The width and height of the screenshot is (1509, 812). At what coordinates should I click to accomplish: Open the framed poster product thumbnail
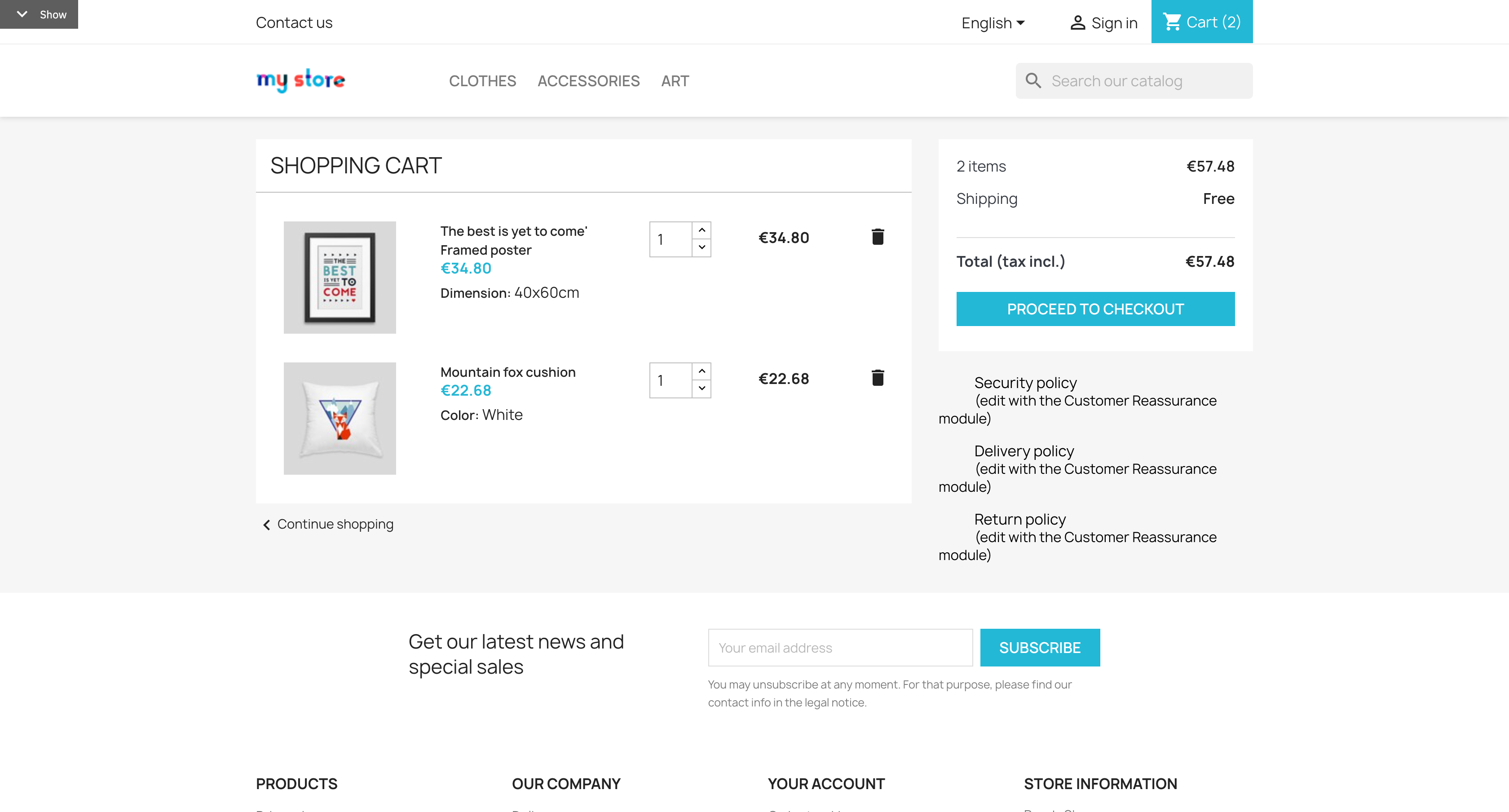point(340,277)
